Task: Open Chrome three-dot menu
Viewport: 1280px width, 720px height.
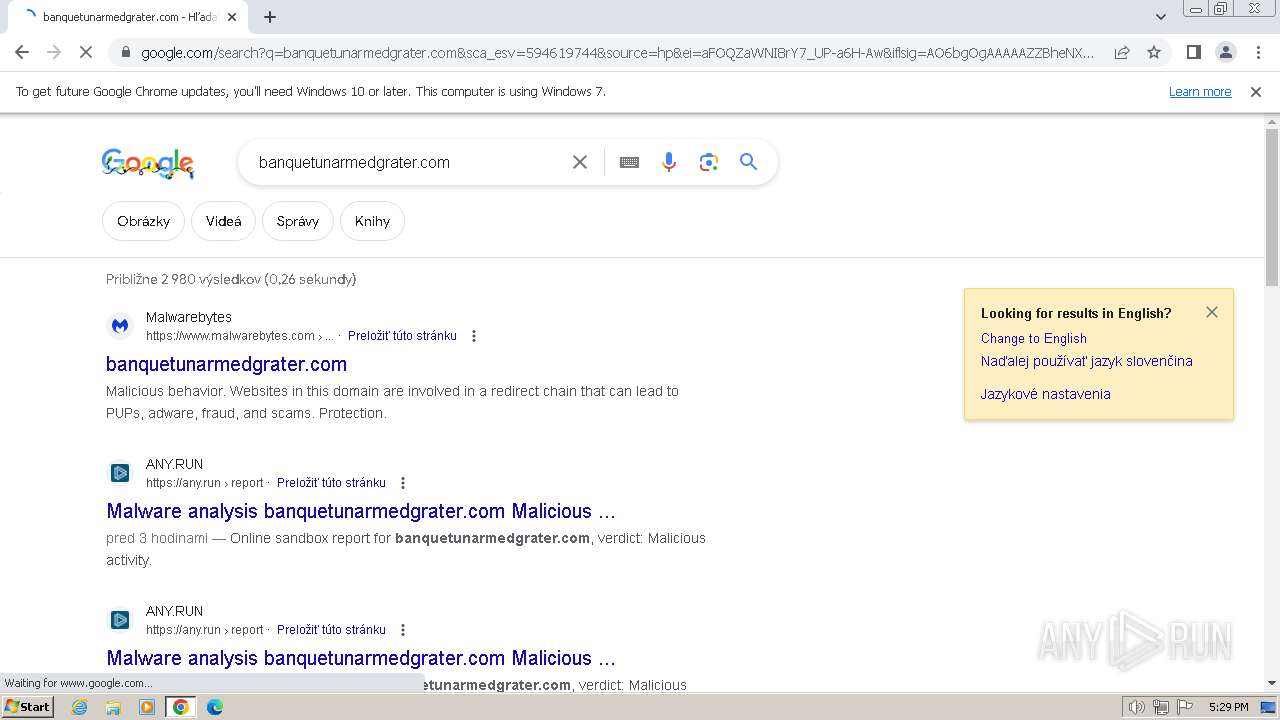Action: coord(1258,52)
